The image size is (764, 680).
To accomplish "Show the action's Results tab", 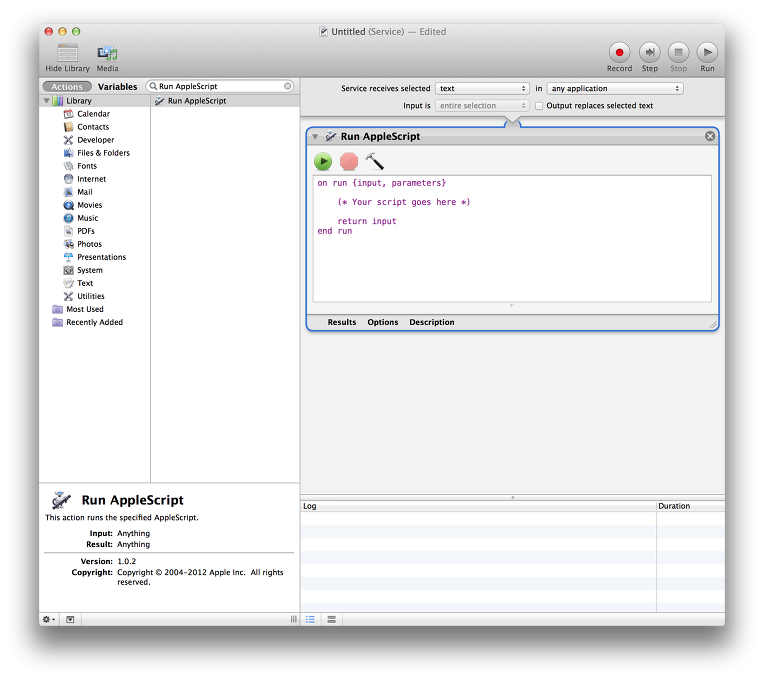I will coord(342,322).
